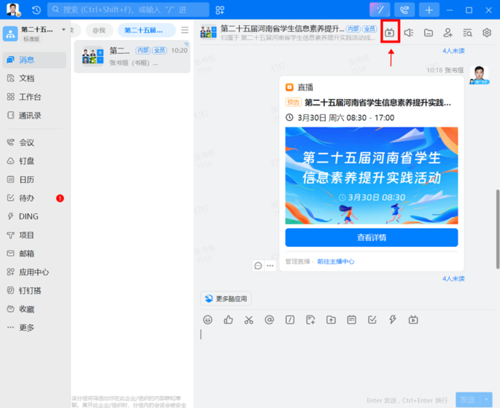
Task: Open 消息 in sidebar
Action: pyautogui.click(x=34, y=60)
